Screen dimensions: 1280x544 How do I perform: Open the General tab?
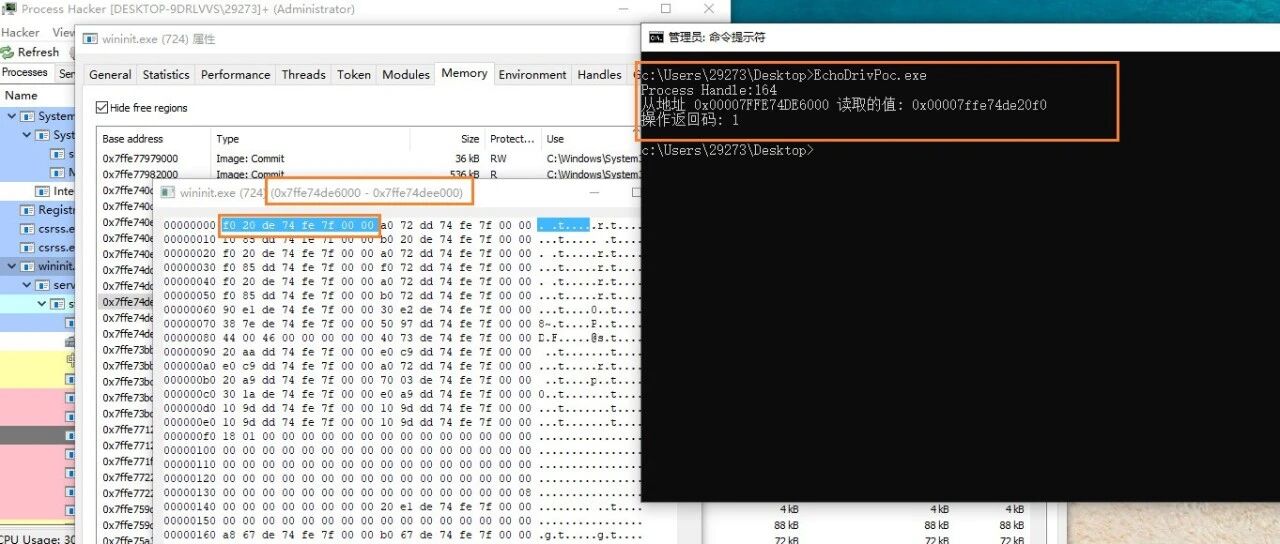(x=110, y=75)
